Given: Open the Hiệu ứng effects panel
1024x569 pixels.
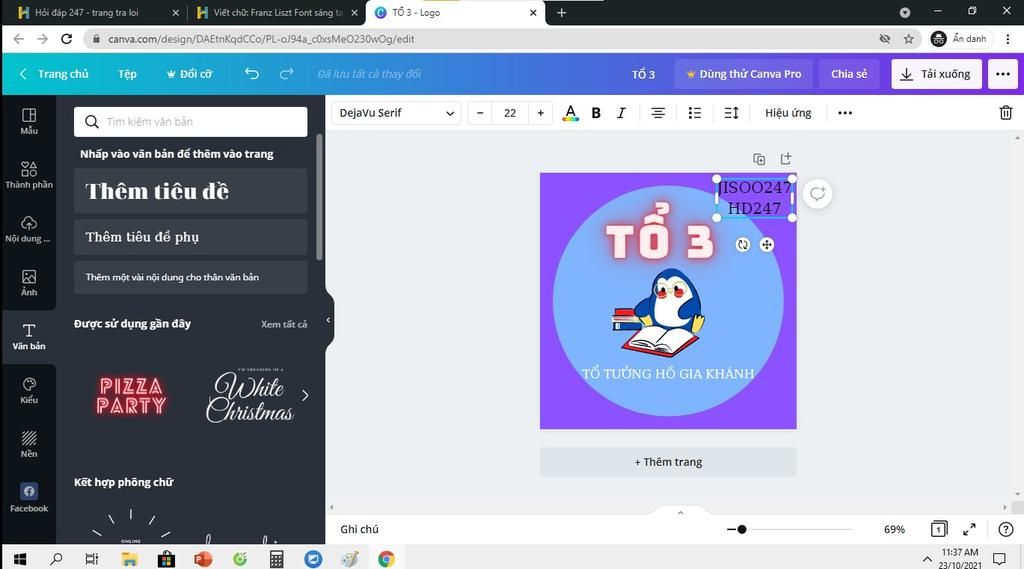Looking at the screenshot, I should (788, 113).
